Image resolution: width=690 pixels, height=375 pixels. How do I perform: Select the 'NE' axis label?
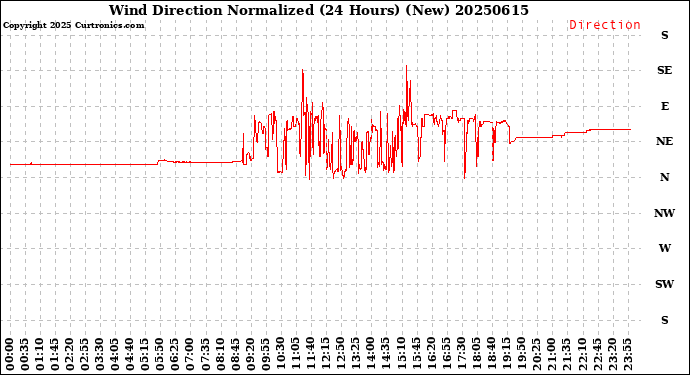tap(664, 141)
